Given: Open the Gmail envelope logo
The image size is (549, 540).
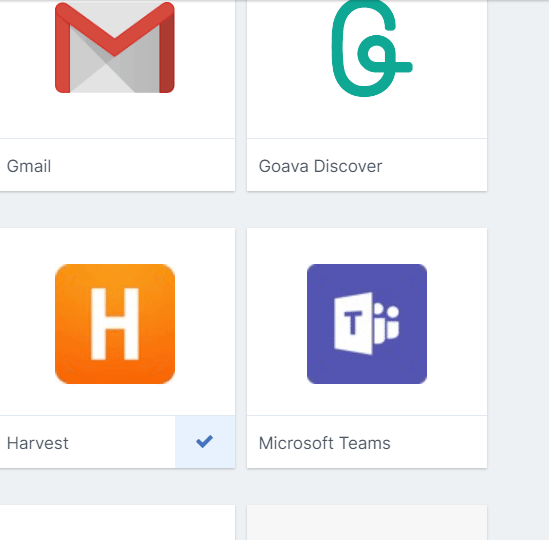Looking at the screenshot, I should tap(115, 47).
